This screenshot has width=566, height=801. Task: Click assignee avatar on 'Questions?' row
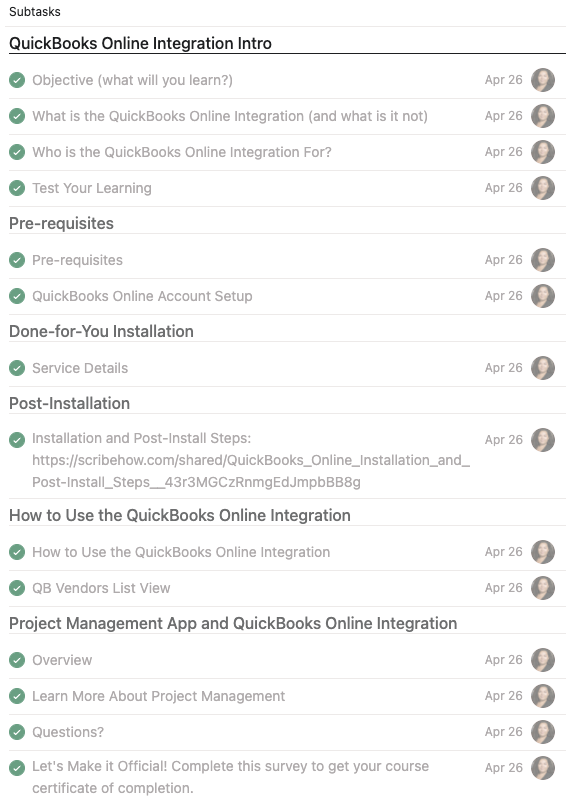[x=543, y=732]
